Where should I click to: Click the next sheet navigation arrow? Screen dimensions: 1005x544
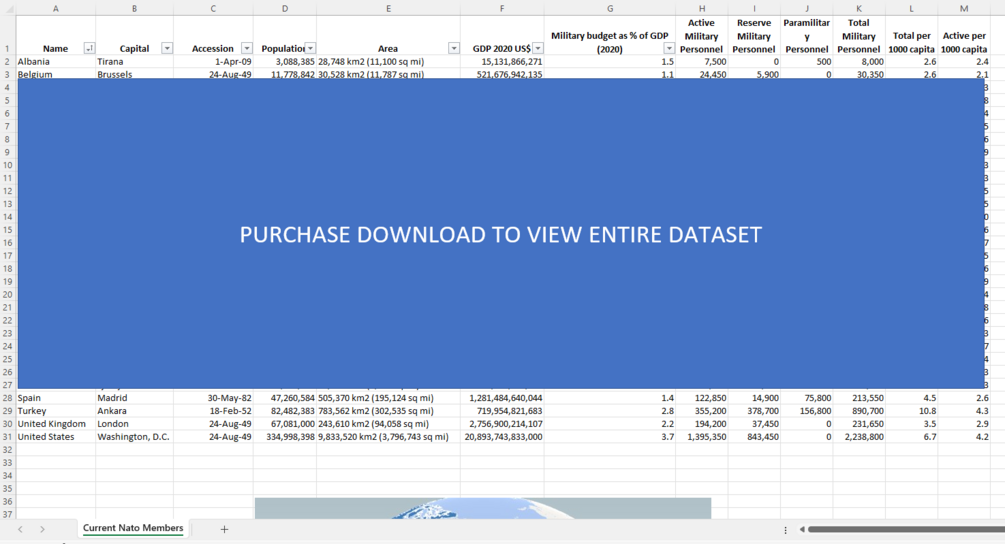coord(42,529)
